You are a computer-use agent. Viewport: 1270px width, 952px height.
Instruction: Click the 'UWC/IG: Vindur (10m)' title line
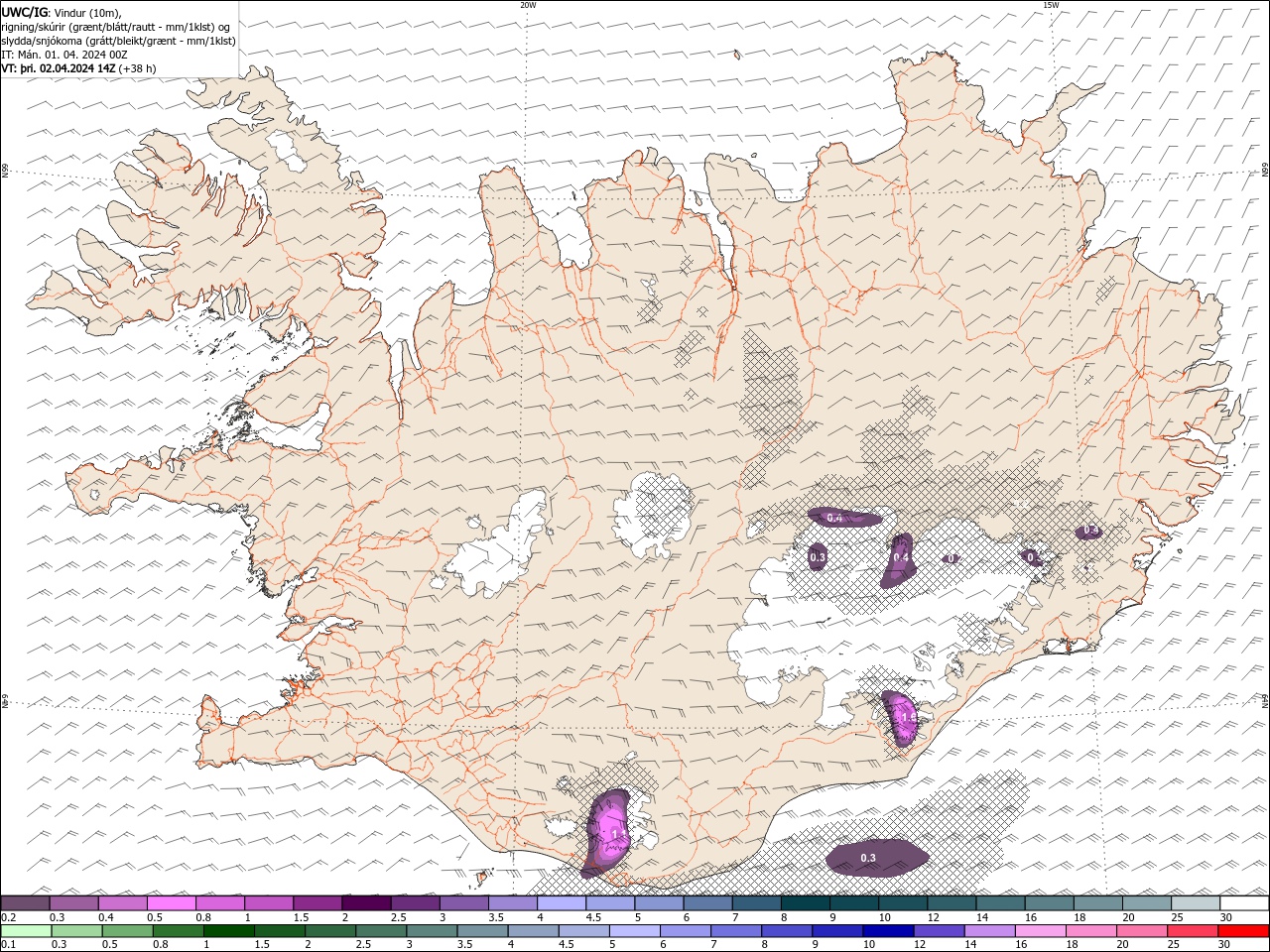coord(62,12)
